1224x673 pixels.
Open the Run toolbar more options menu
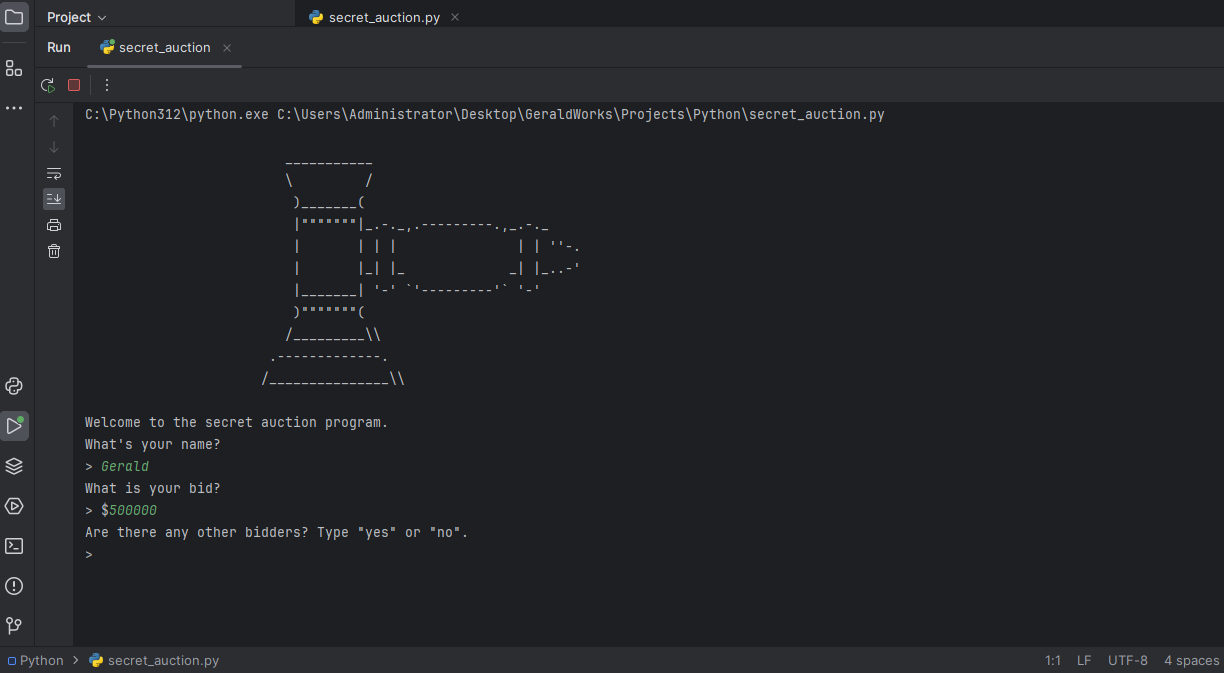(107, 85)
